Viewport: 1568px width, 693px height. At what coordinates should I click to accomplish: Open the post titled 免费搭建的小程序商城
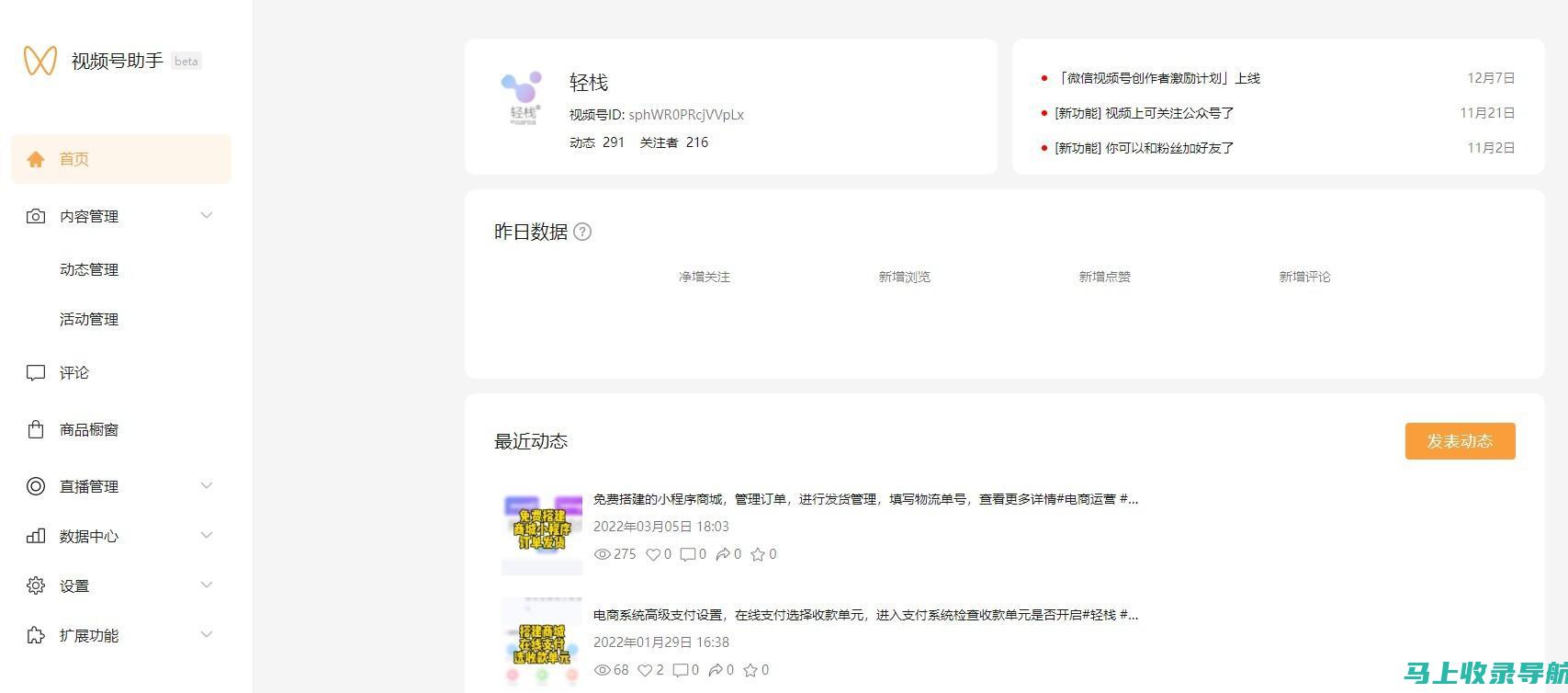[x=865, y=499]
